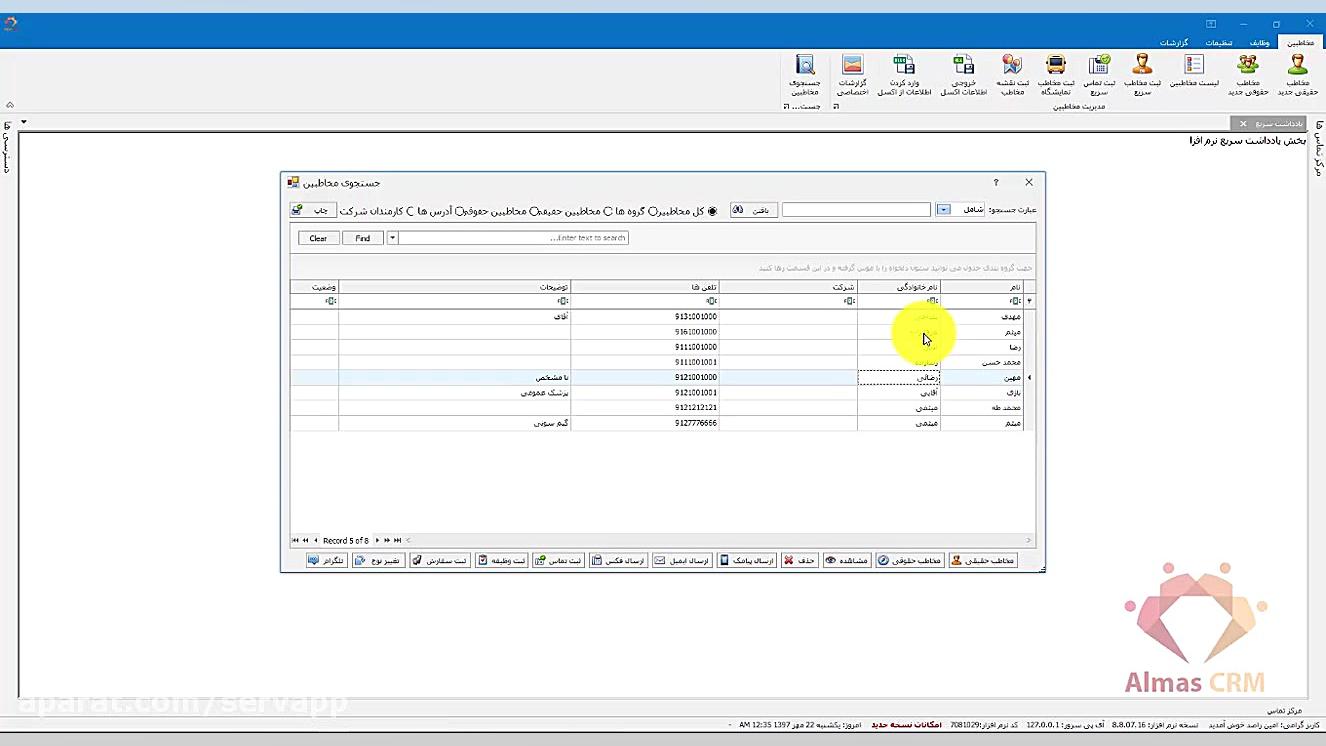Viewport: 1326px width, 746px height.
Task: Click the Clear button
Action: pyautogui.click(x=318, y=238)
